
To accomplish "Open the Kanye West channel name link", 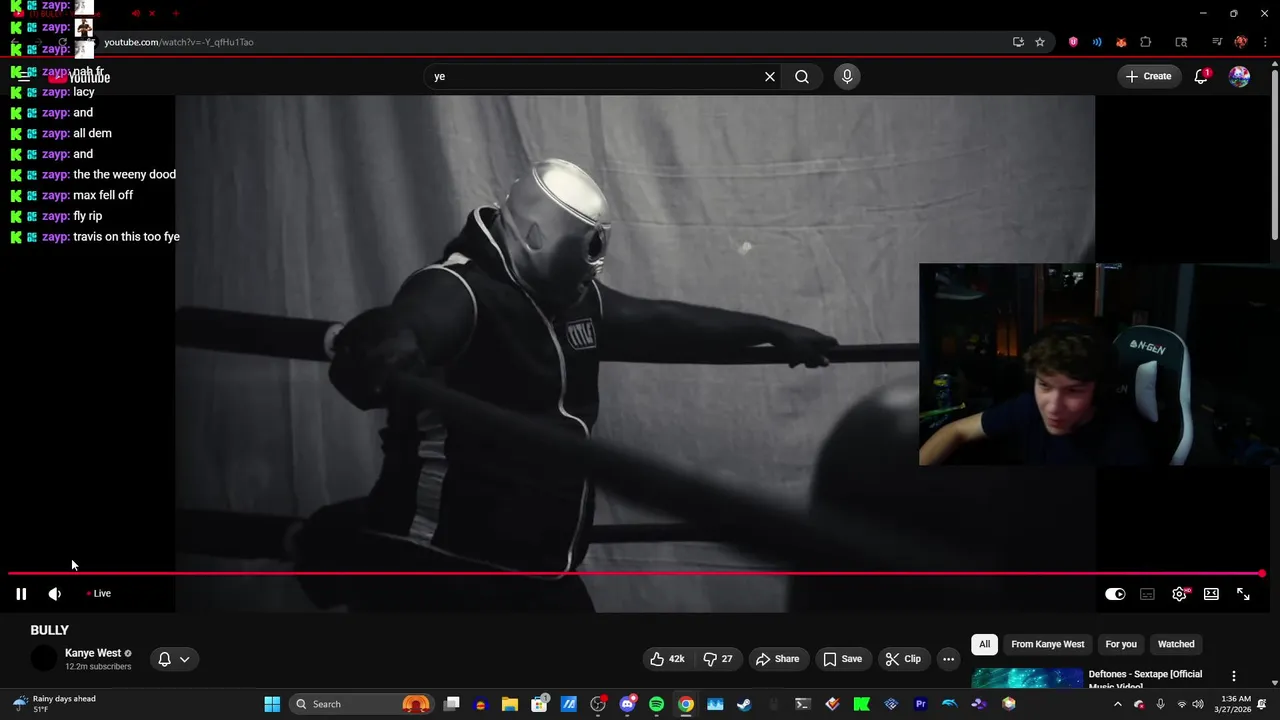I will pyautogui.click(x=93, y=653).
